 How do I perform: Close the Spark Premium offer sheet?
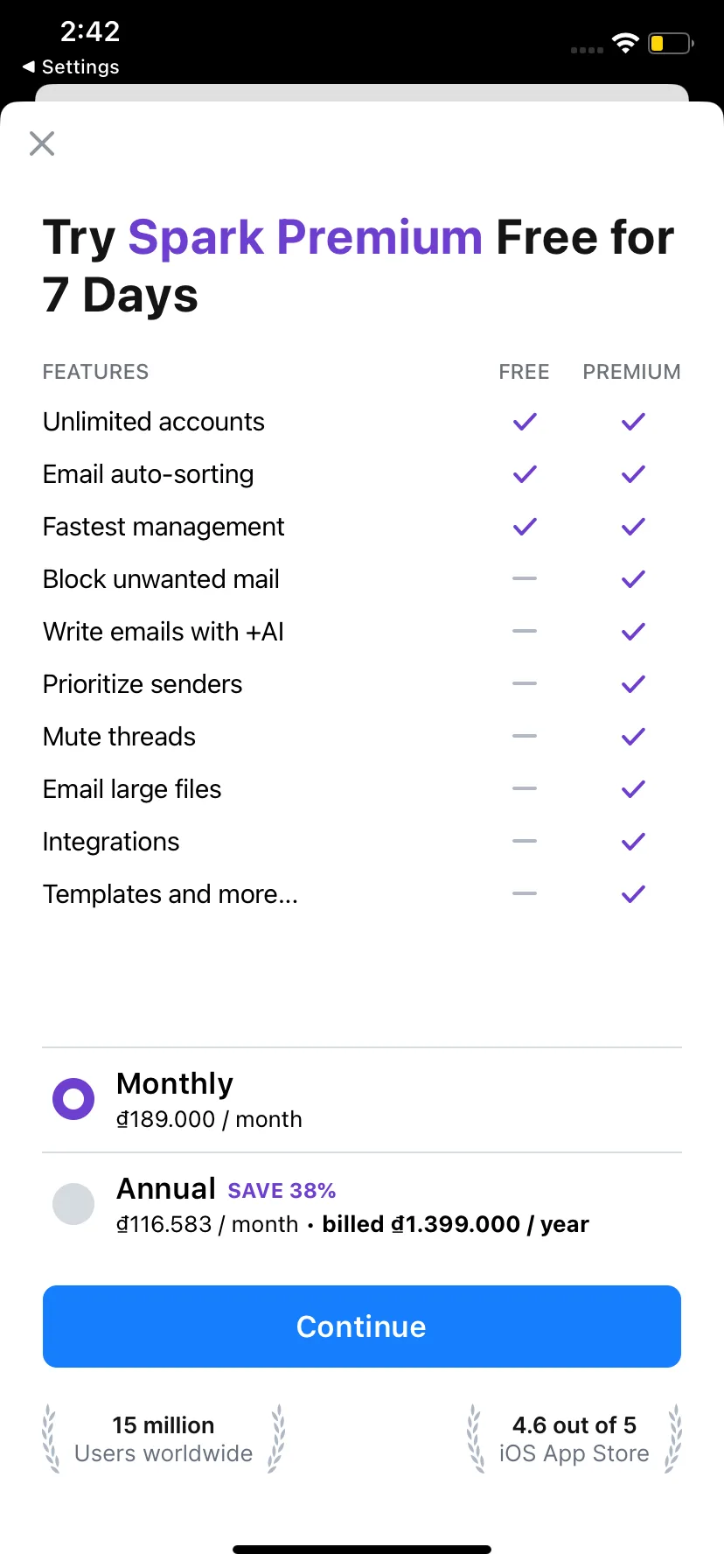point(42,143)
